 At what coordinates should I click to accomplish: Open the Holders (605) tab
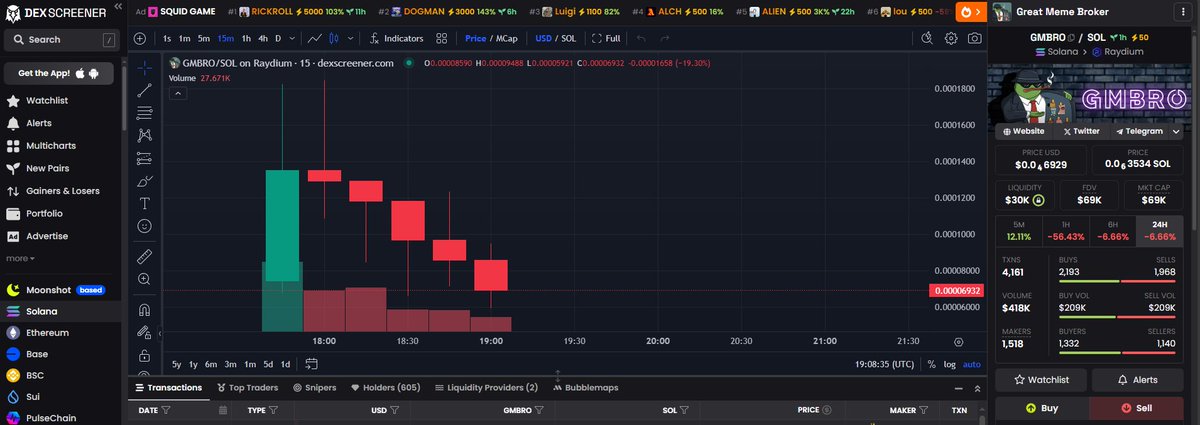pos(385,387)
